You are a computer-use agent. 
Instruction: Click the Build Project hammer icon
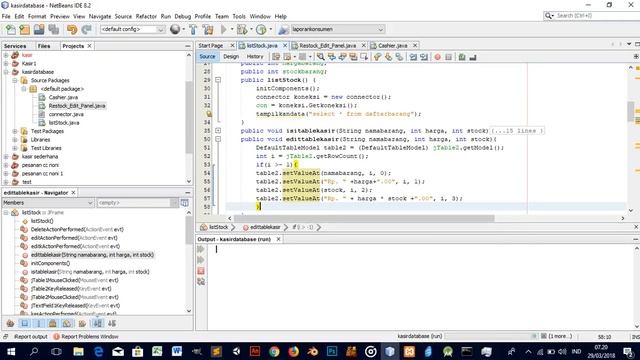[193, 29]
